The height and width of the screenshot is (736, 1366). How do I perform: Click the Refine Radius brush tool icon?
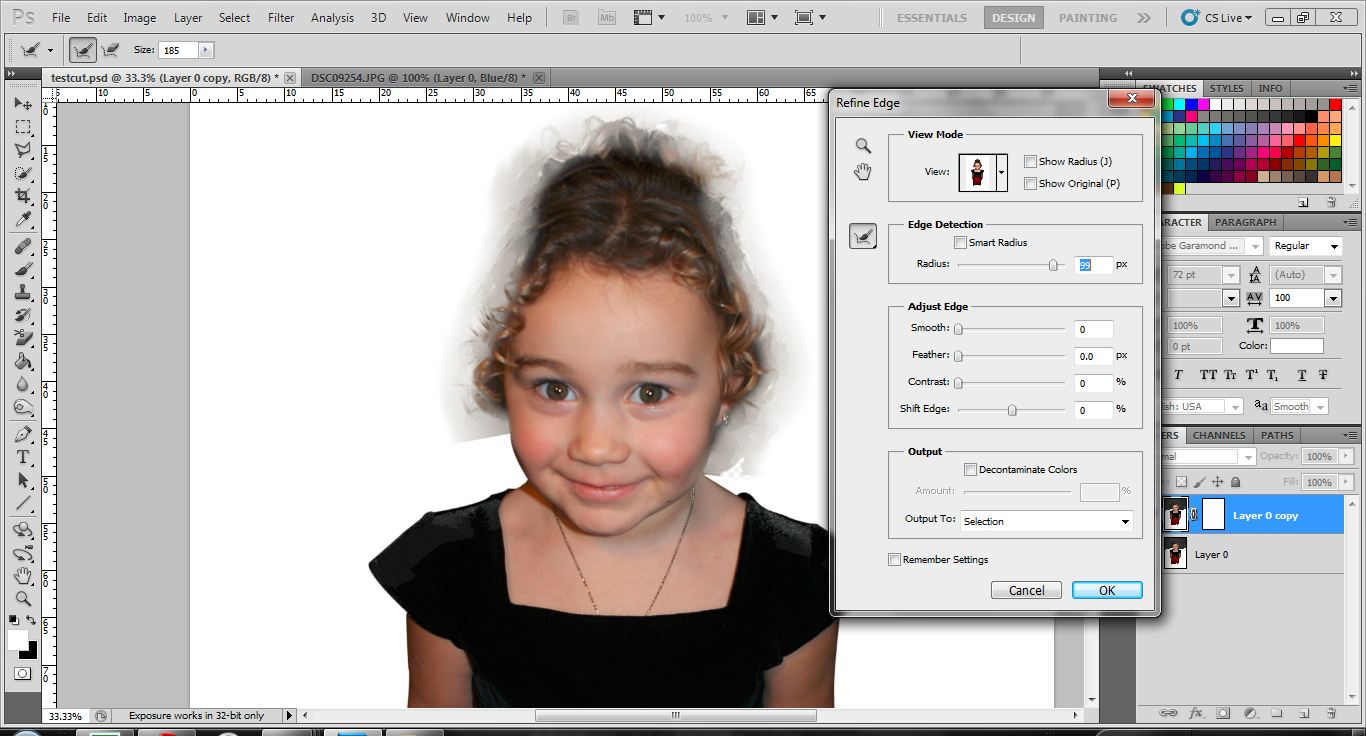coord(863,237)
